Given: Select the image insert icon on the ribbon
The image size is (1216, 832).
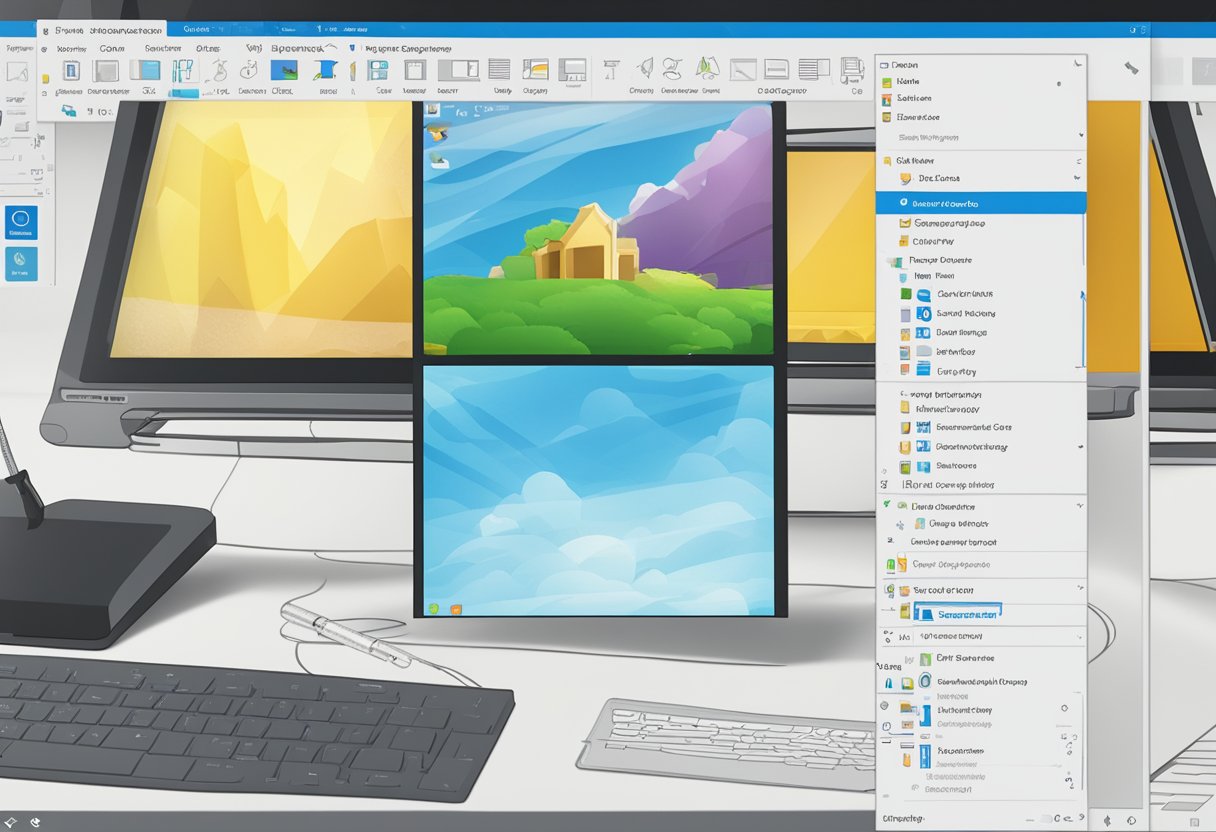Looking at the screenshot, I should [x=283, y=71].
